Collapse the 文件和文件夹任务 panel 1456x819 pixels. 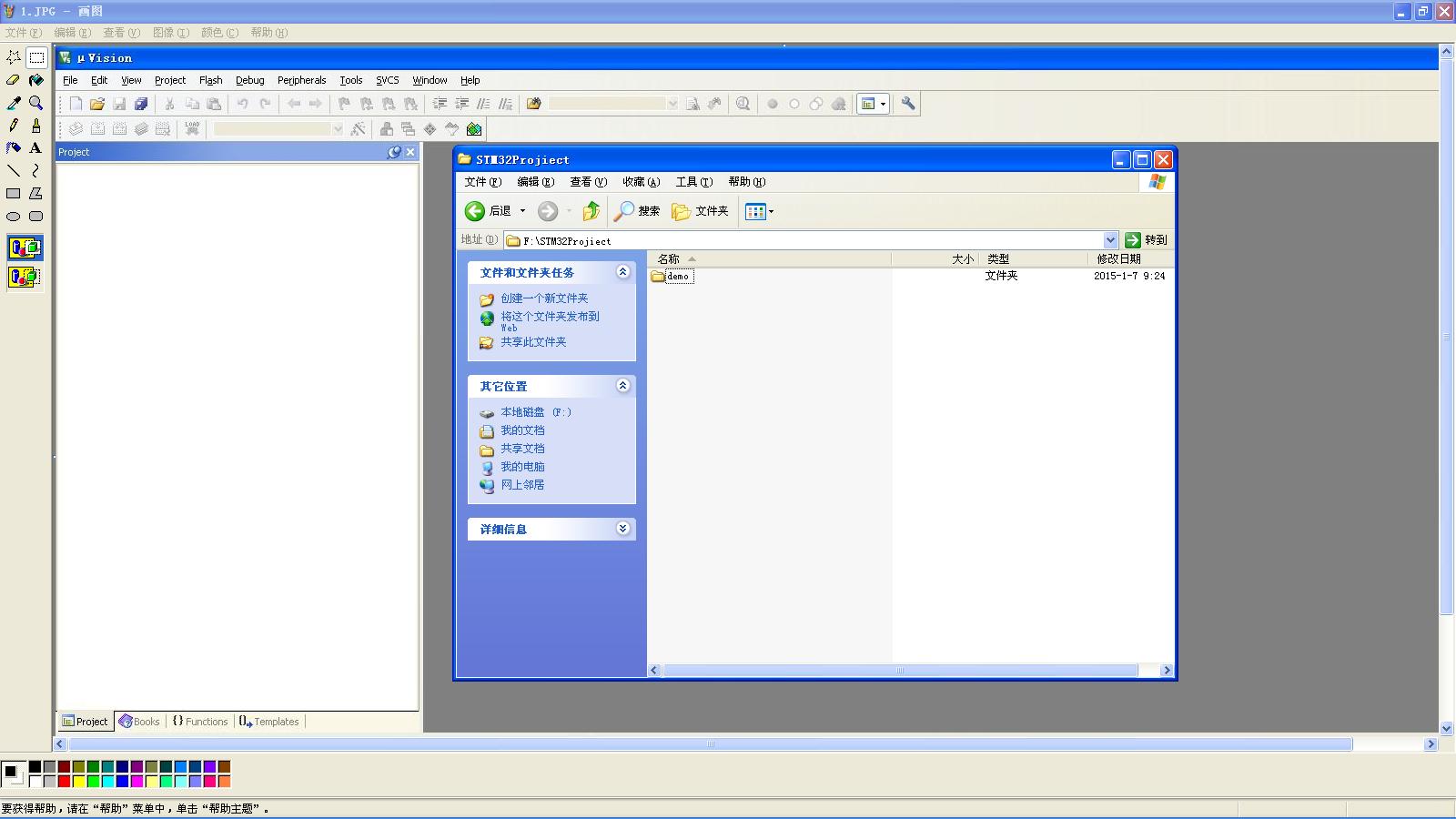pyautogui.click(x=623, y=272)
